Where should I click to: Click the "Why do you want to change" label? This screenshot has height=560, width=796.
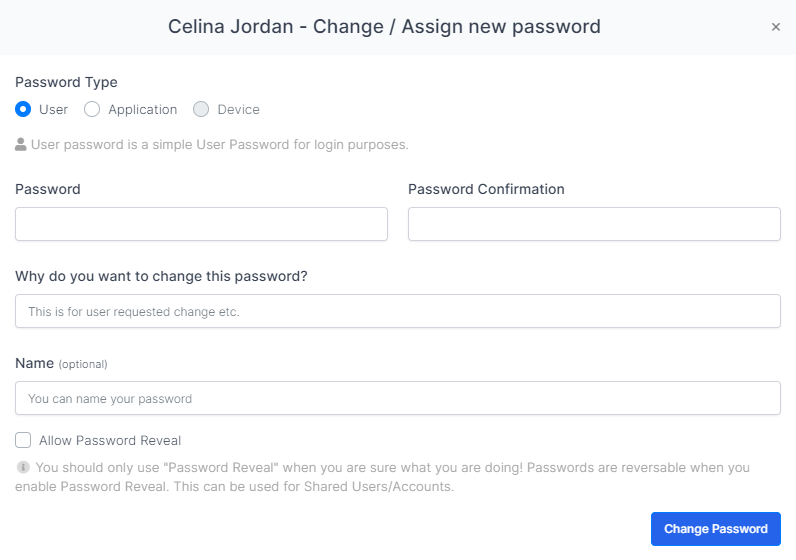pos(161,276)
